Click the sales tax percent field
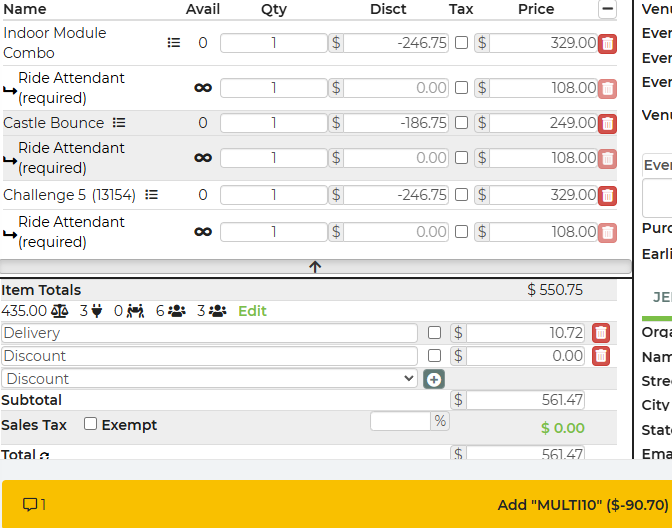This screenshot has width=672, height=528. pyautogui.click(x=401, y=421)
